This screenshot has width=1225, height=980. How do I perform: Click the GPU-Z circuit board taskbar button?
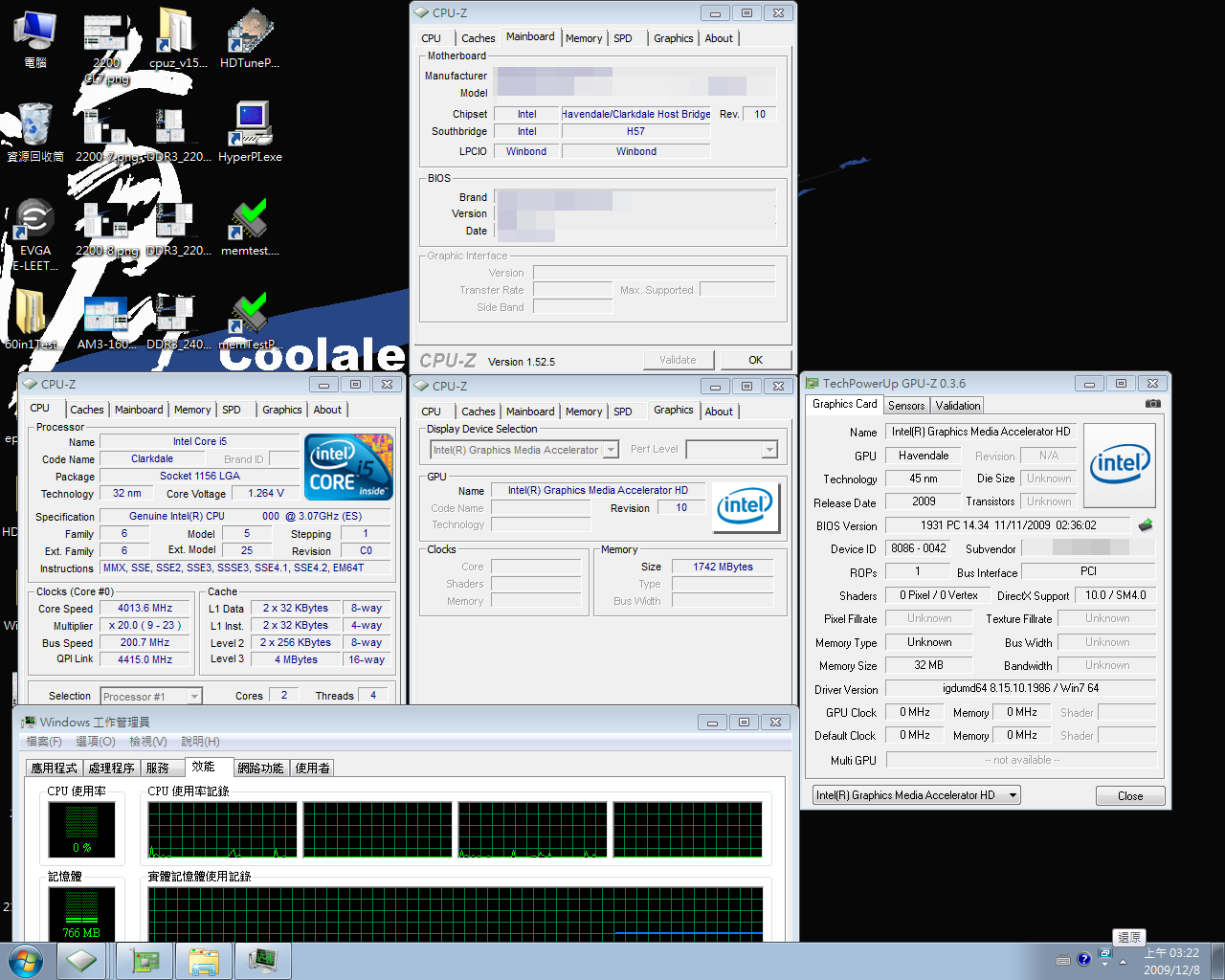pos(145,961)
